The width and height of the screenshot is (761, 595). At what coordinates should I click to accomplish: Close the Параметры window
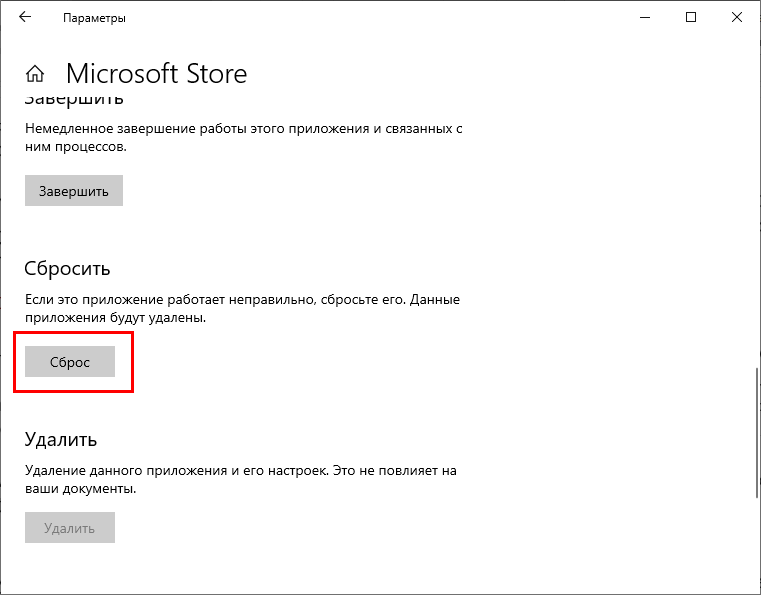736,17
